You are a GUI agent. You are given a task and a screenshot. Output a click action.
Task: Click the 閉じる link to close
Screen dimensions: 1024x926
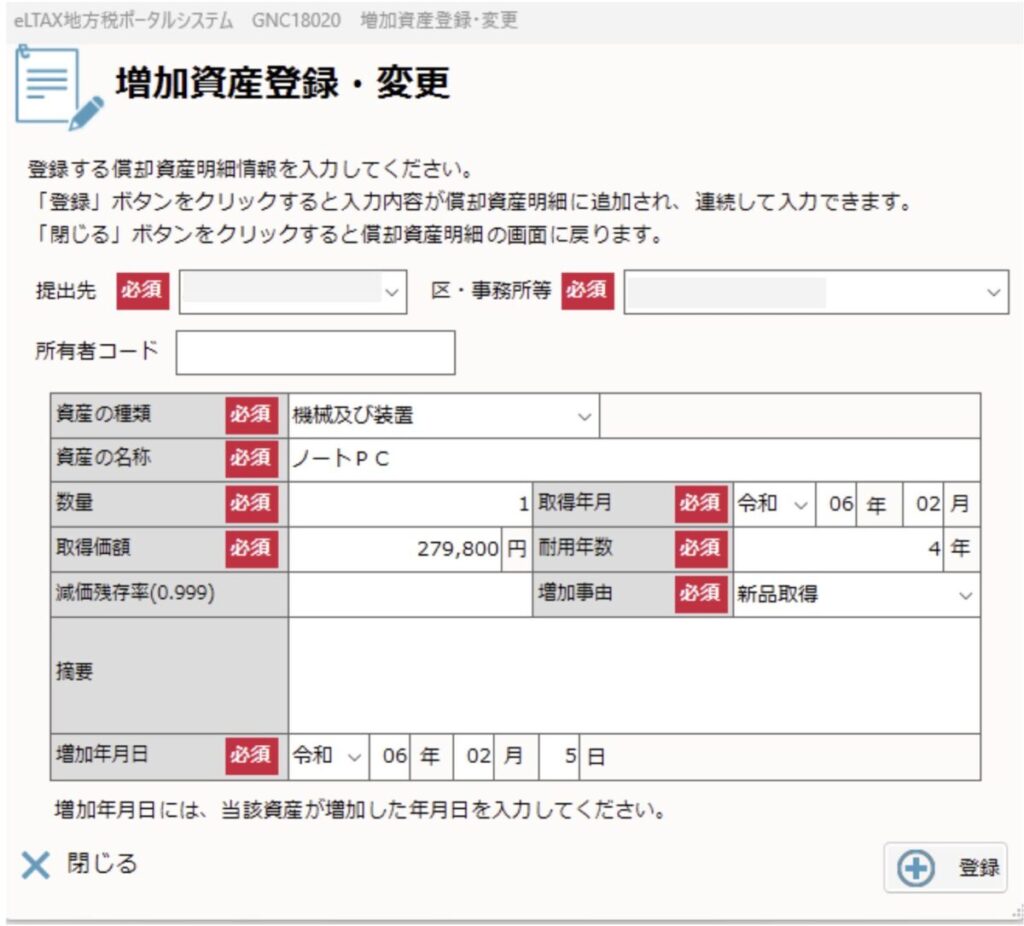(x=101, y=864)
